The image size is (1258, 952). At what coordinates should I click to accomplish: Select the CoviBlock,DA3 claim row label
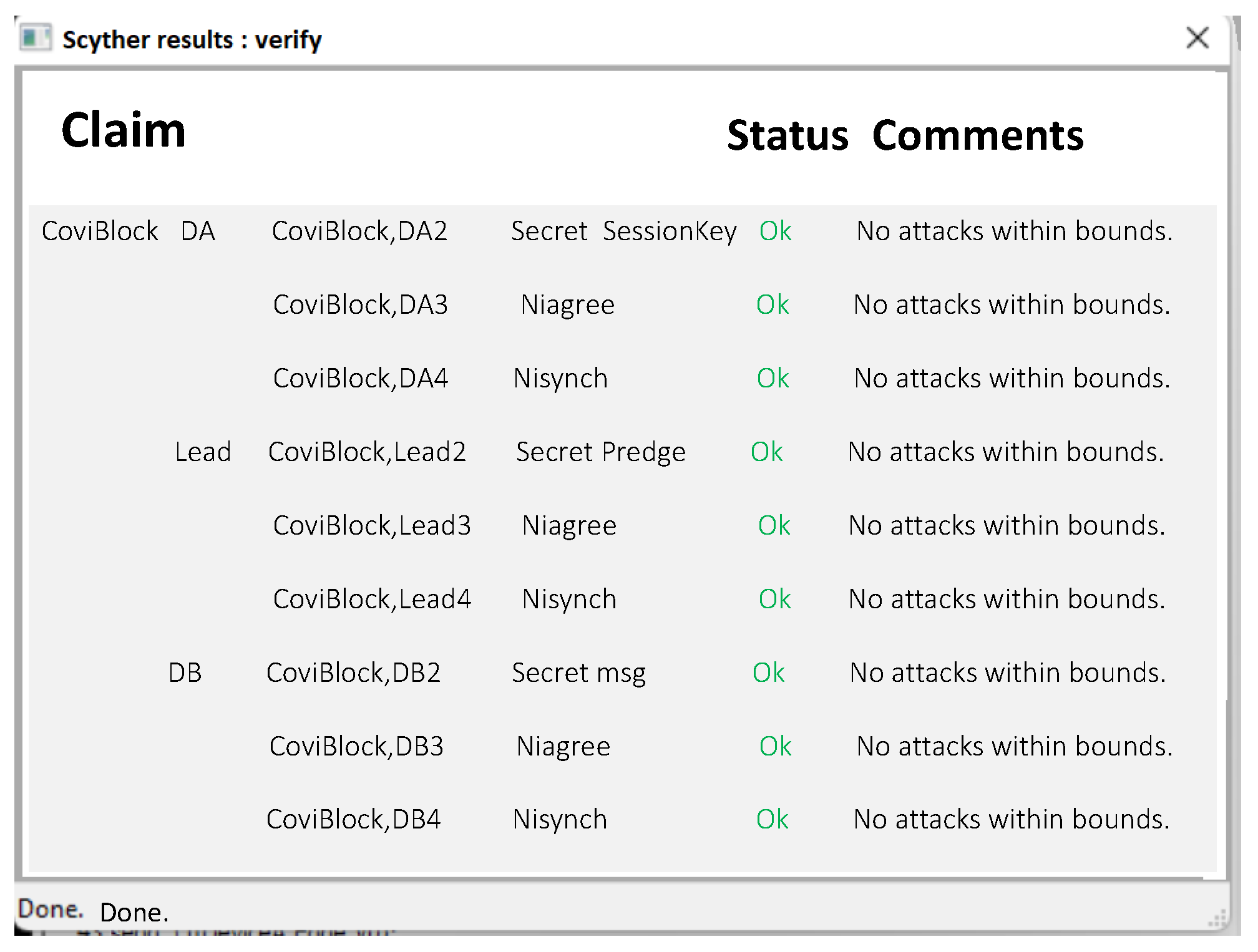click(x=360, y=305)
